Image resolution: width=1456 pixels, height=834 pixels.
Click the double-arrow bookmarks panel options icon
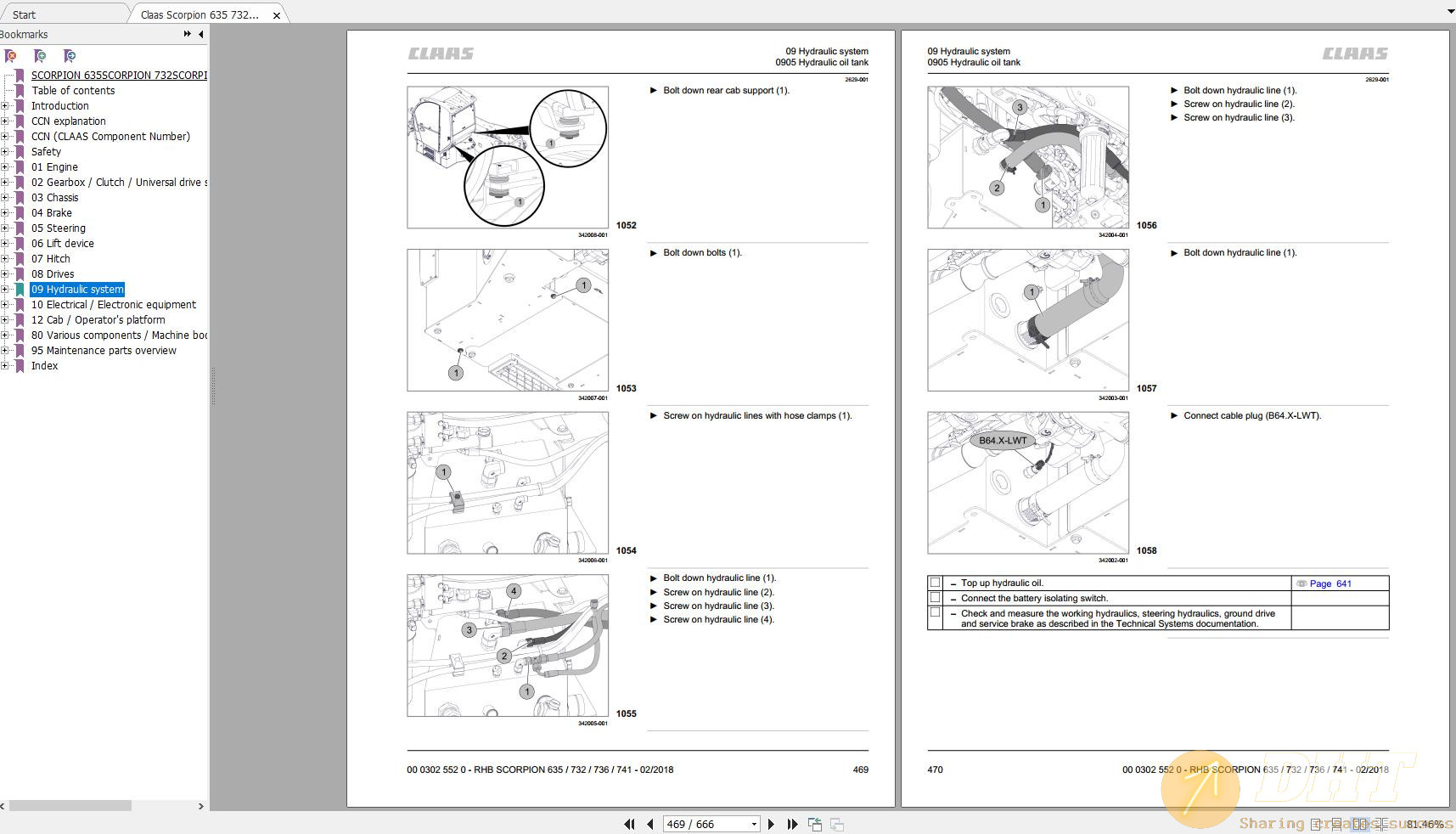[x=187, y=34]
